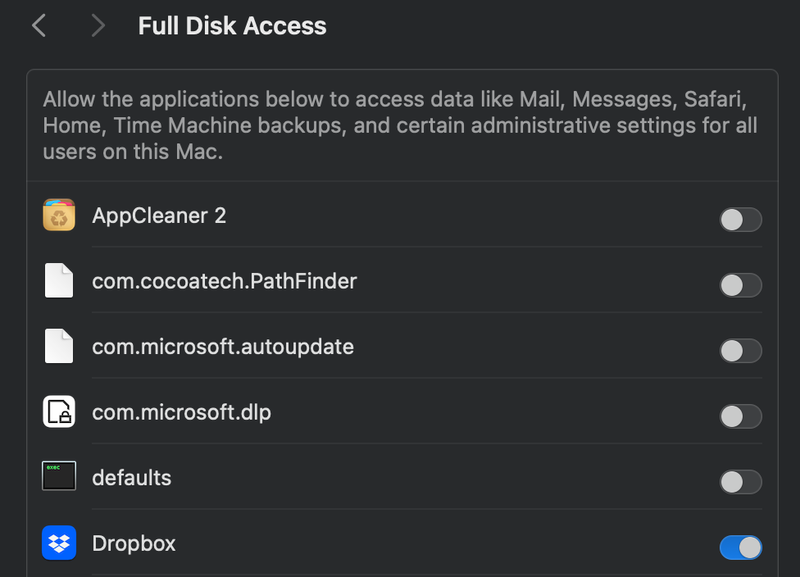Click the com.cocoatech.PathFinder file icon

point(60,282)
